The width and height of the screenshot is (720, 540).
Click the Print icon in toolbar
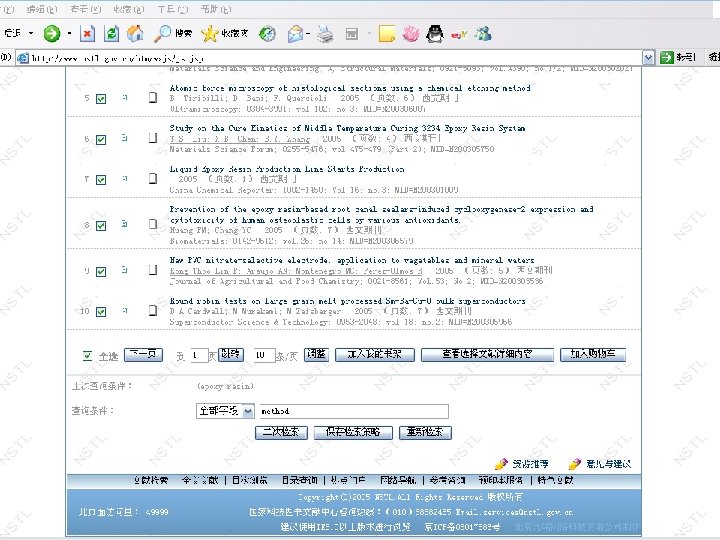[325, 34]
